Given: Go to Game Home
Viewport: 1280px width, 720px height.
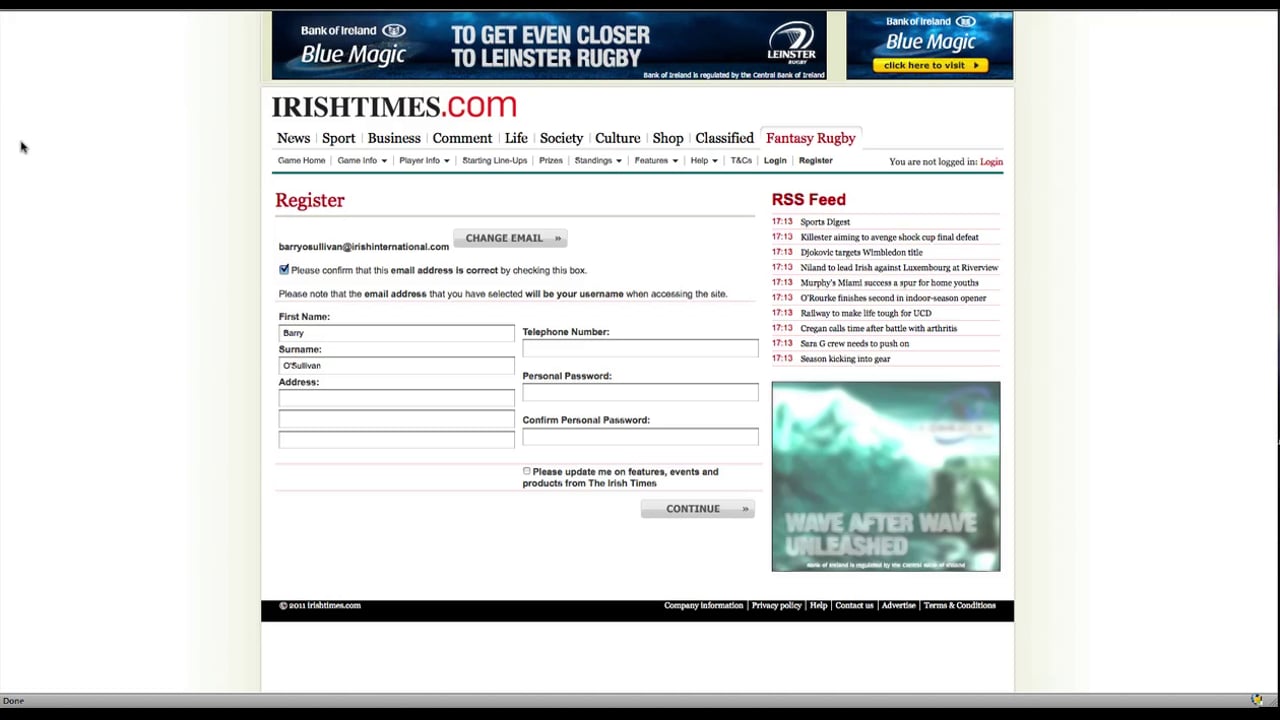Looking at the screenshot, I should point(301,160).
